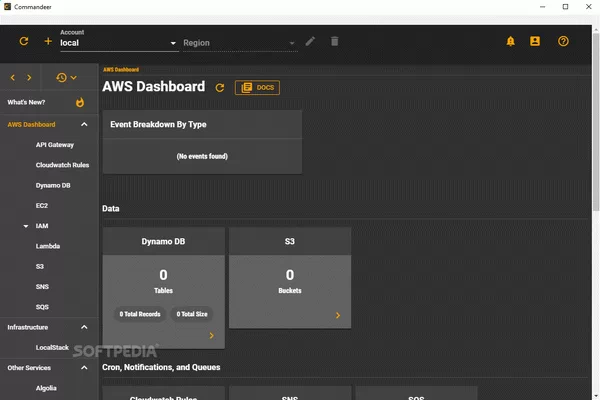Collapse the Infrastructure sidebar section

[x=84, y=327]
